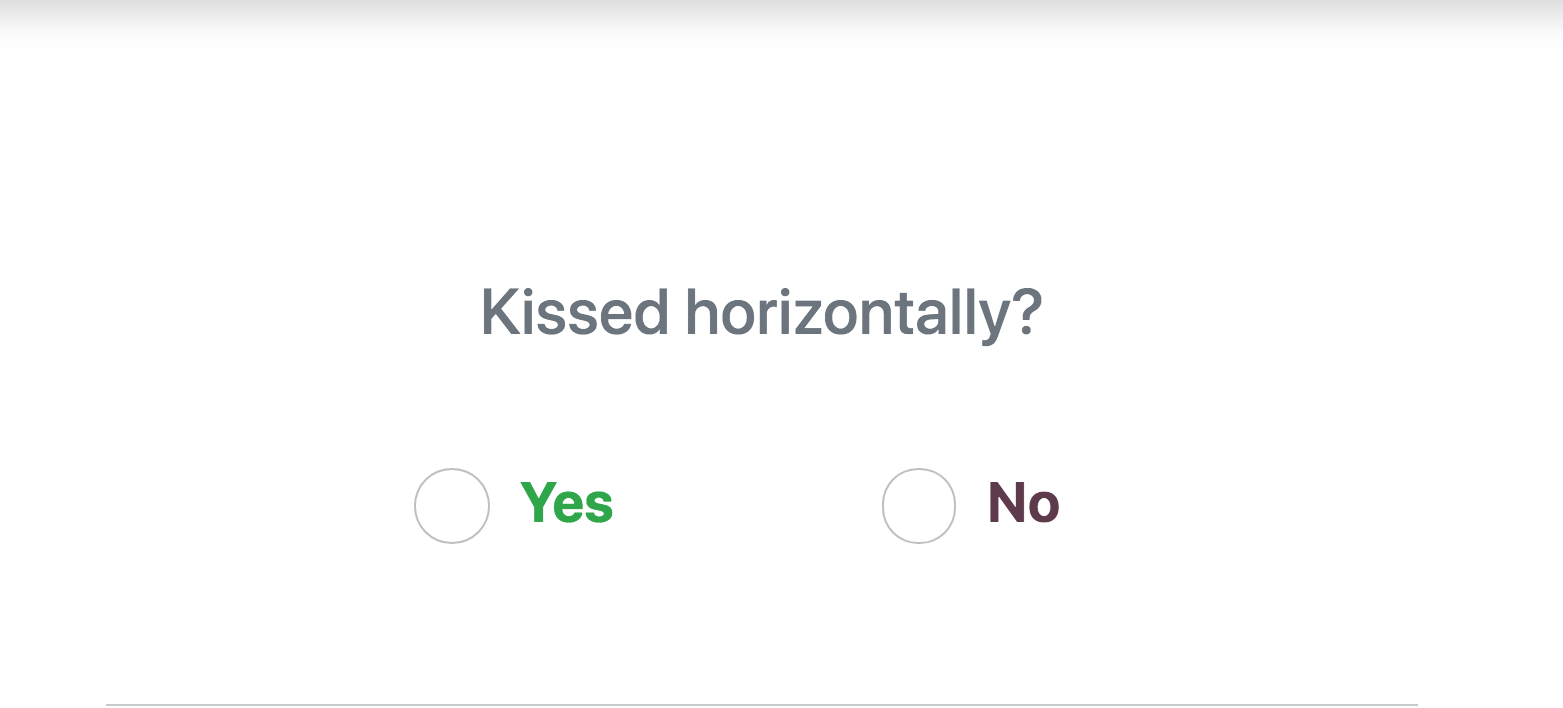Click the horizontal divider line below options

[x=762, y=705]
